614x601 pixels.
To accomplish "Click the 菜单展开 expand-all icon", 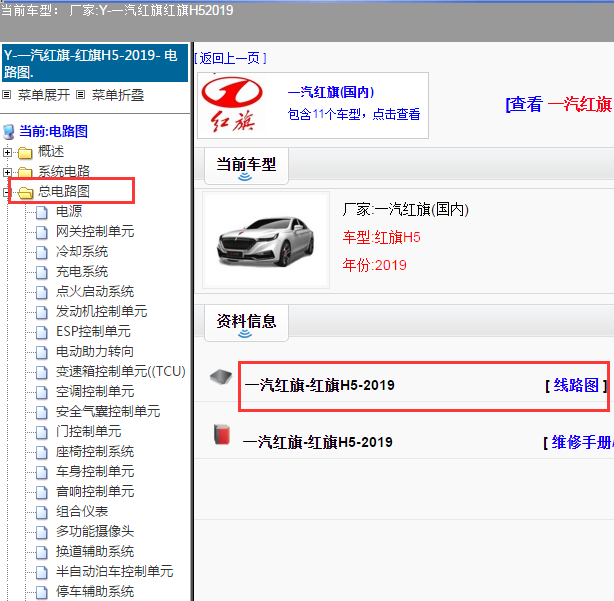I will coord(7,95).
